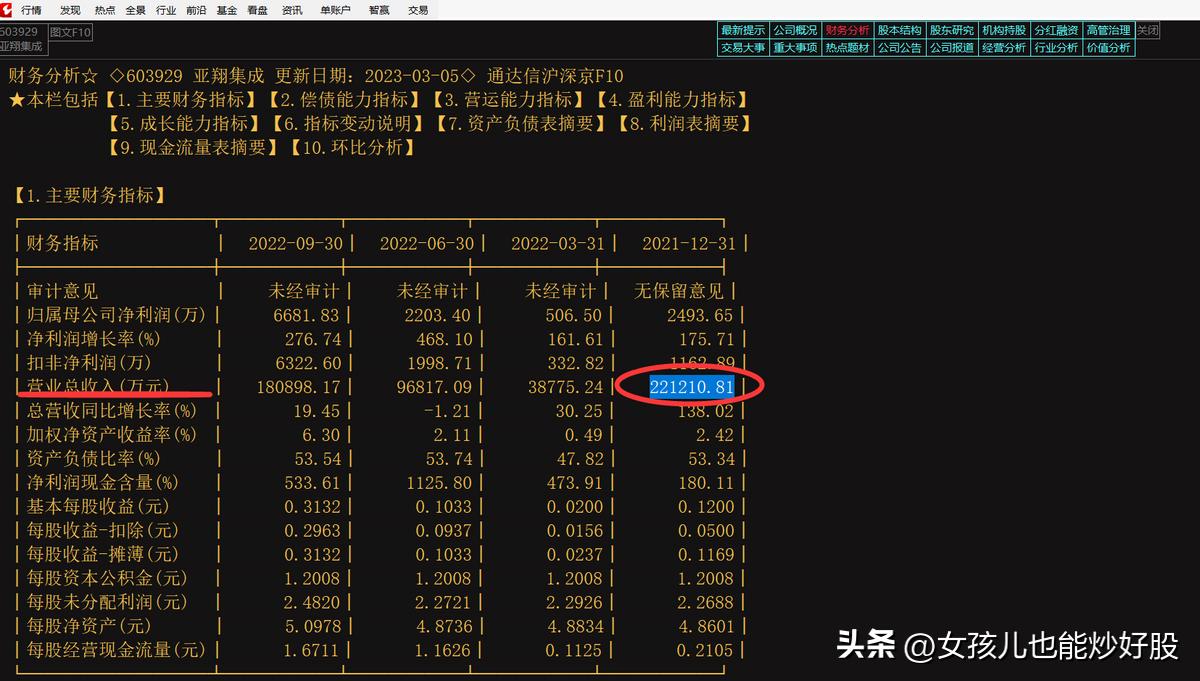The width and height of the screenshot is (1200, 681).
Task: Open the 行业 menu
Action: click(166, 10)
